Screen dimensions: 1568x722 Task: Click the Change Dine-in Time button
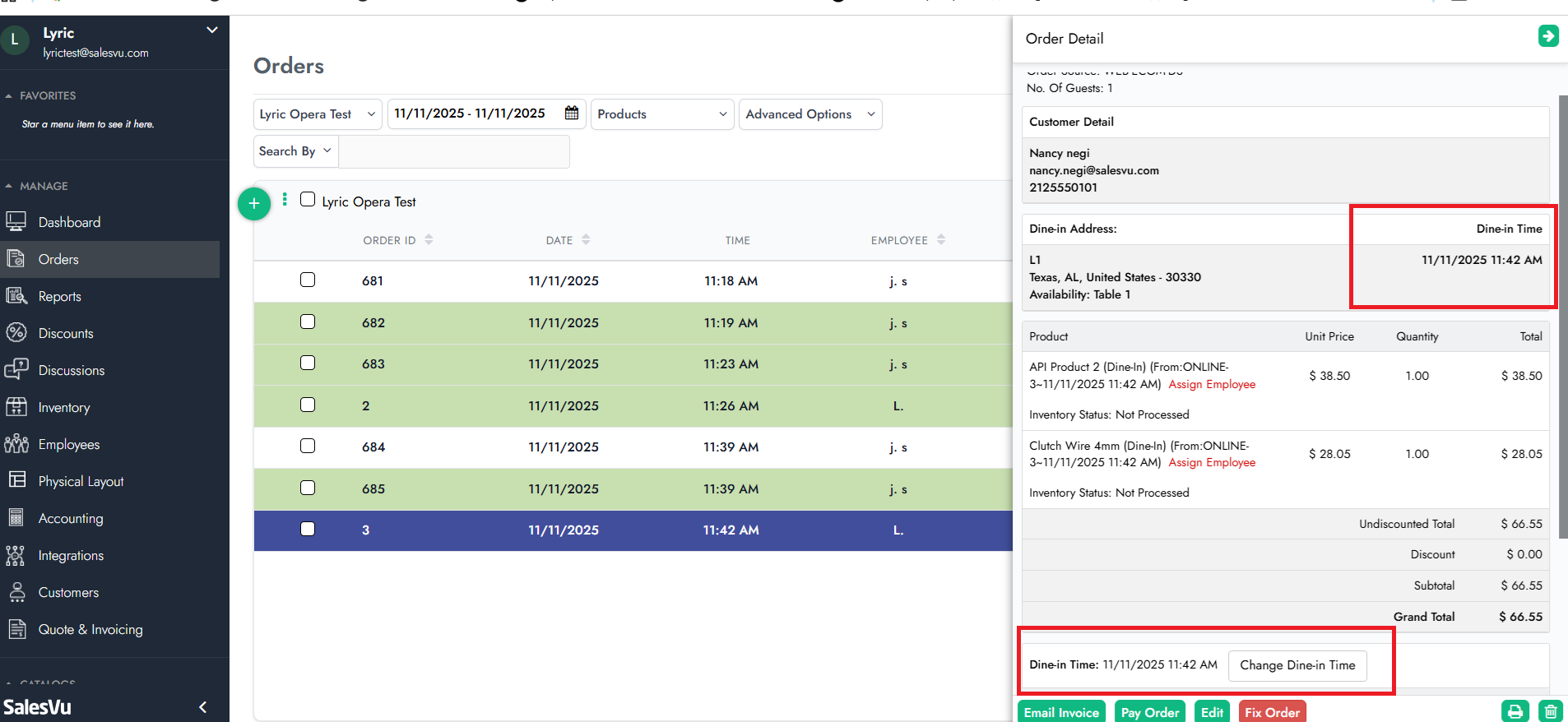coord(1297,665)
